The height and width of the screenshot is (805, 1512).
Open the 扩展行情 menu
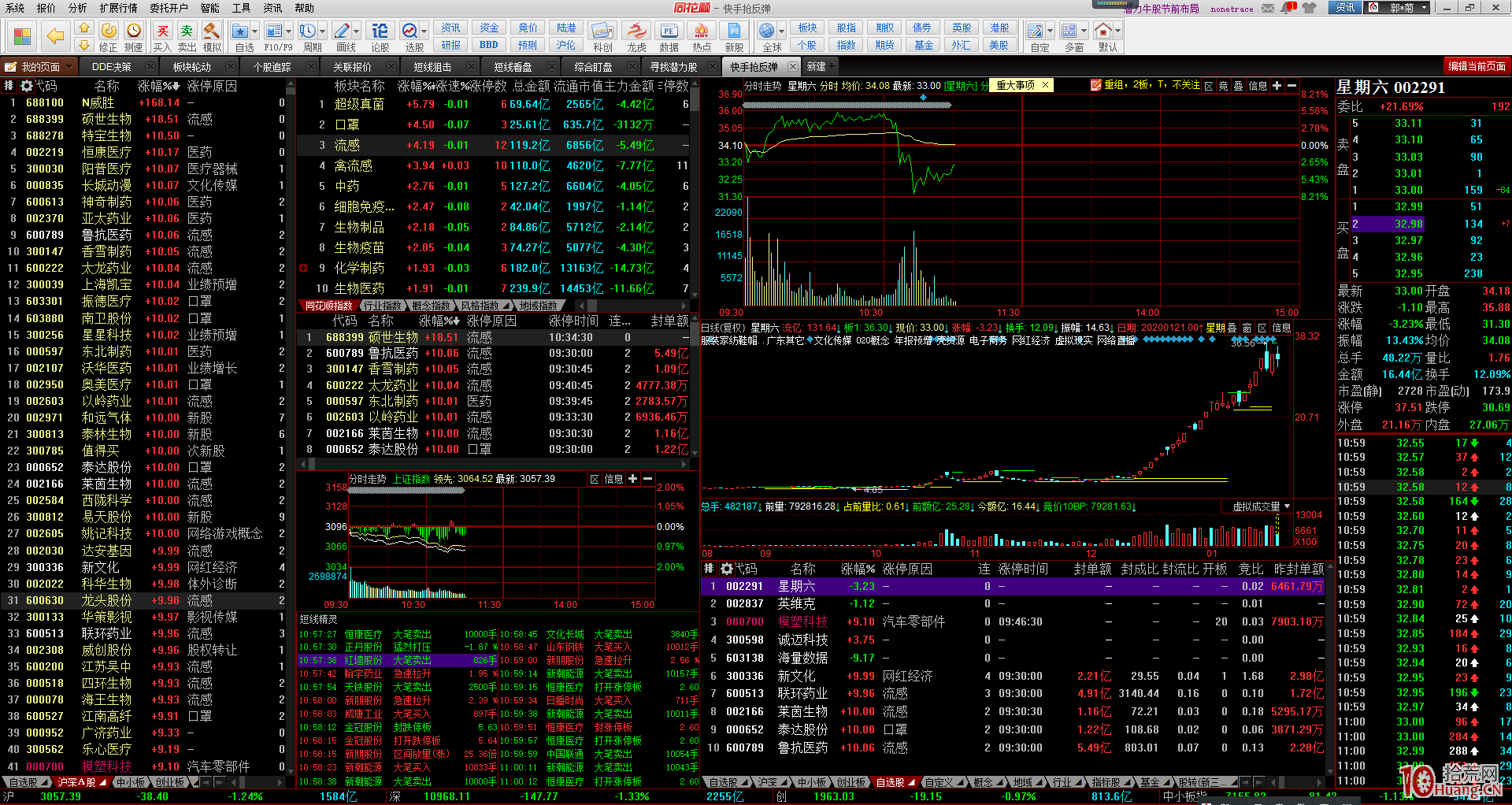118,8
